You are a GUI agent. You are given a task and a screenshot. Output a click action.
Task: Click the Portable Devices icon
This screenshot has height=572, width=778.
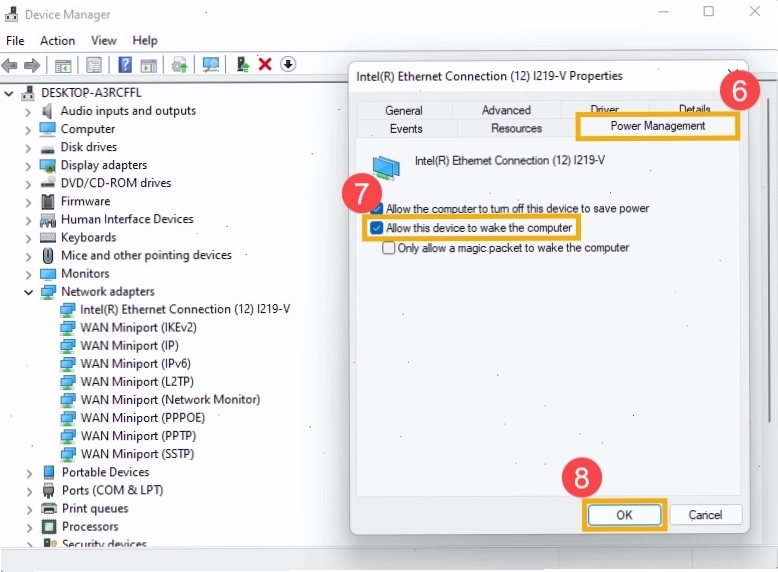click(x=49, y=472)
